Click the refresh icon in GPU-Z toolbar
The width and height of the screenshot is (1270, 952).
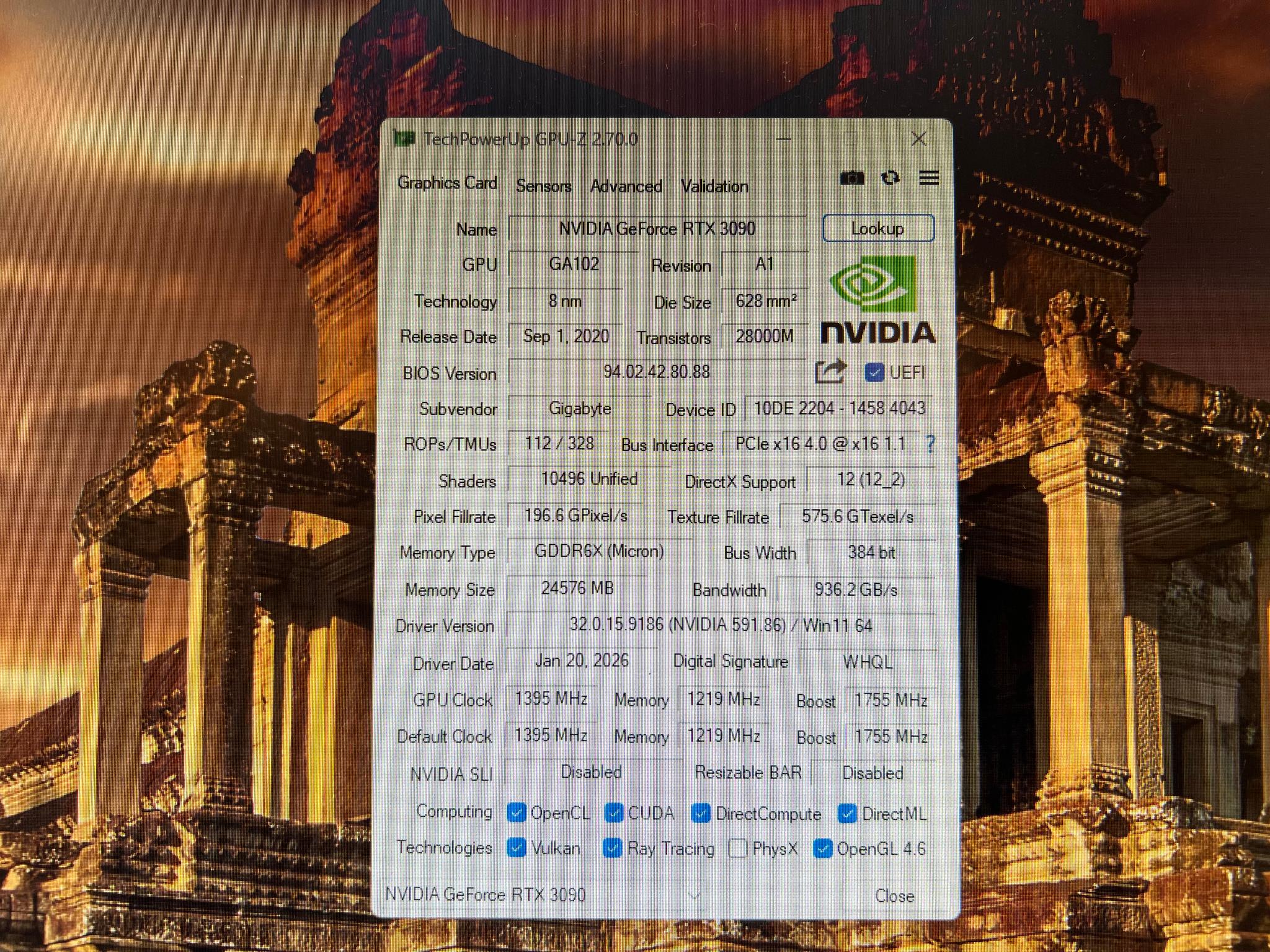[x=890, y=178]
